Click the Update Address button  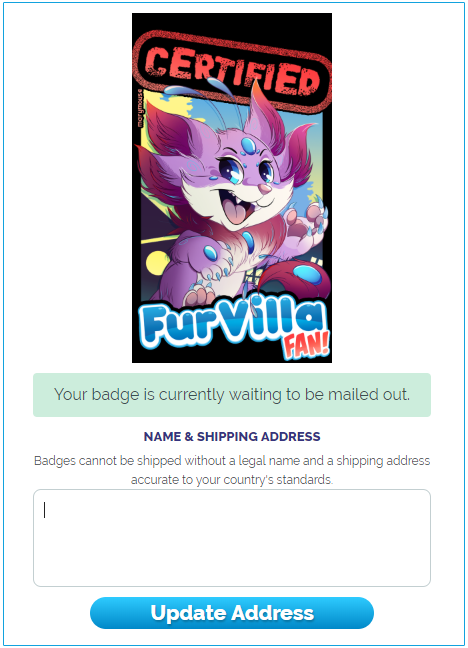(x=232, y=613)
